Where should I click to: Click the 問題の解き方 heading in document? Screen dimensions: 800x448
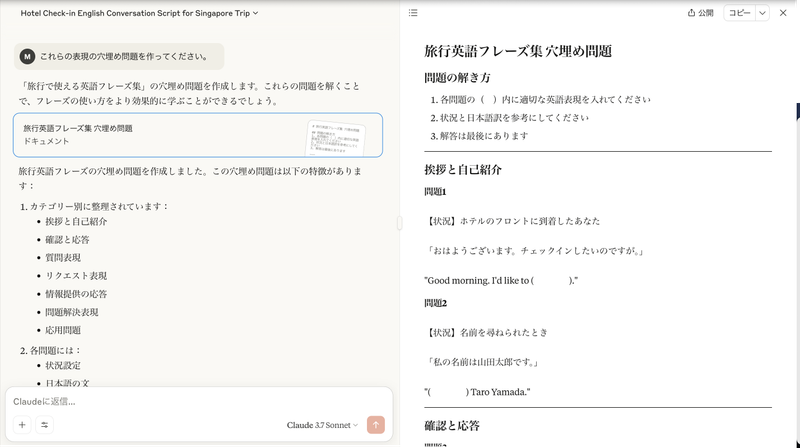tap(457, 78)
